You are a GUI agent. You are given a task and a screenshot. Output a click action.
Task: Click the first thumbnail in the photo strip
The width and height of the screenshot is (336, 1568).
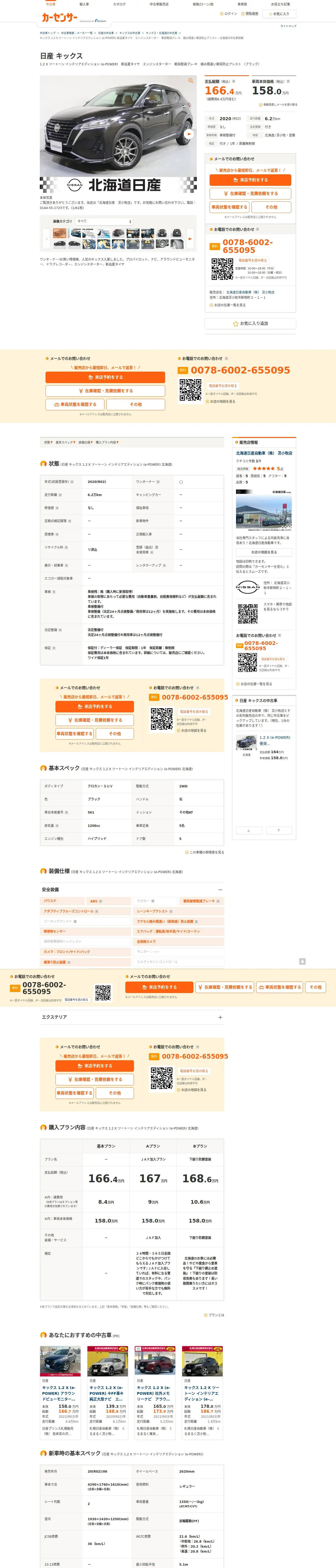60,233
